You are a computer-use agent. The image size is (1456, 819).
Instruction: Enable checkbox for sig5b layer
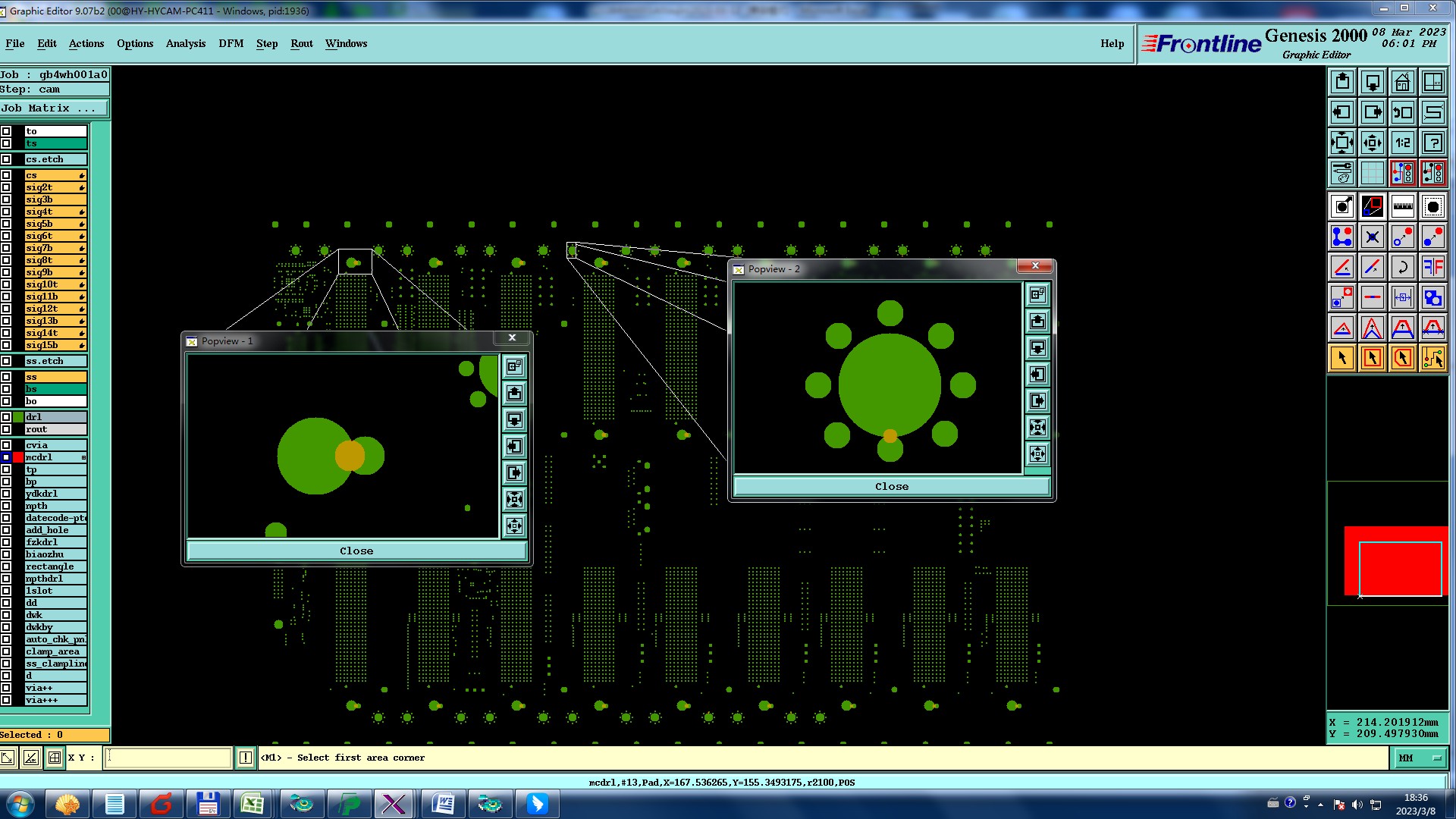(x=6, y=224)
